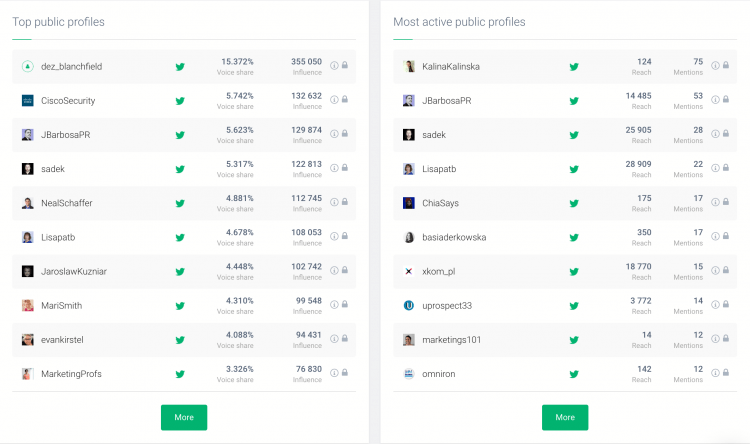
Task: Click info icon for xkom_pl
Action: click(x=715, y=271)
